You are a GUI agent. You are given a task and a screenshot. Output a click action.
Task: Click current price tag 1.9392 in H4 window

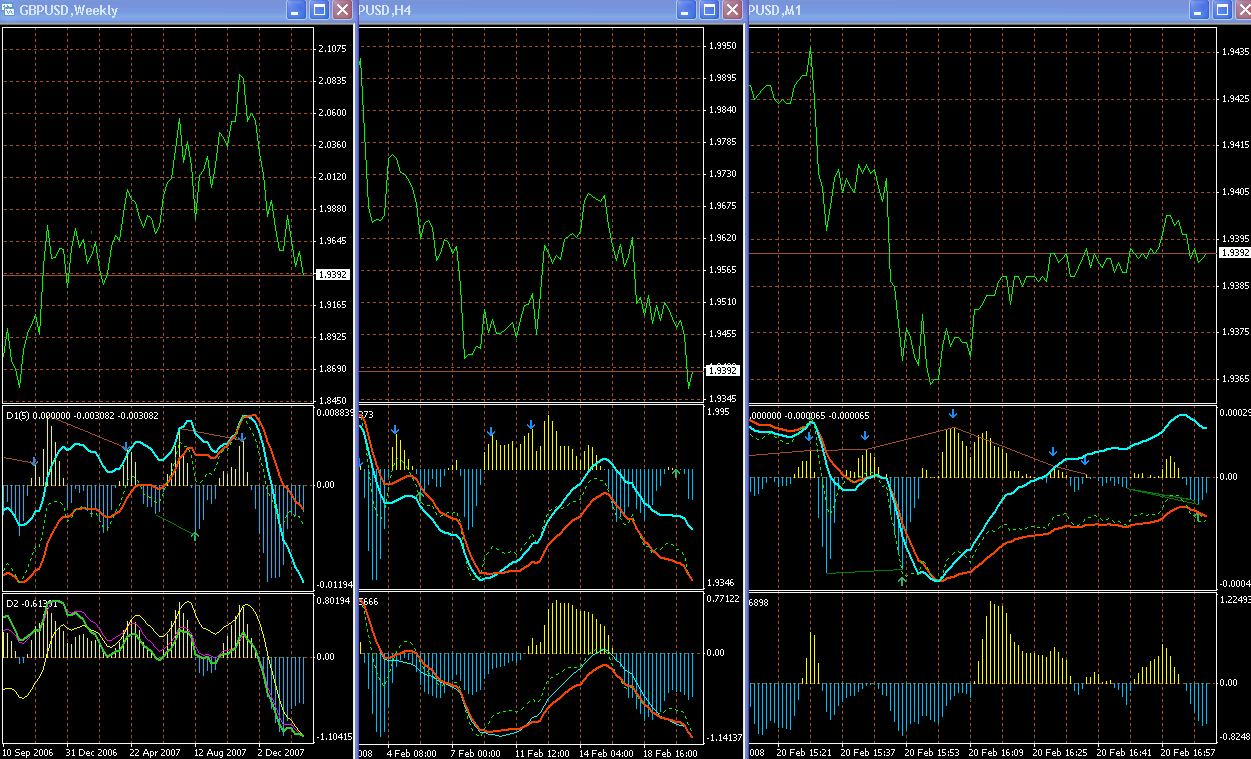point(723,371)
